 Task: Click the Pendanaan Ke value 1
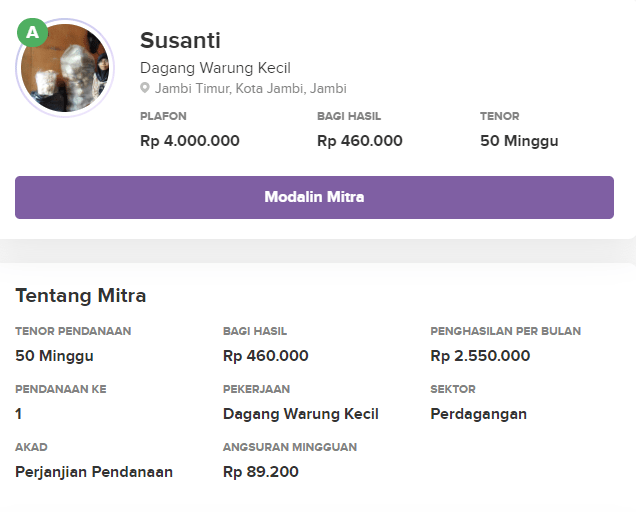[19, 414]
